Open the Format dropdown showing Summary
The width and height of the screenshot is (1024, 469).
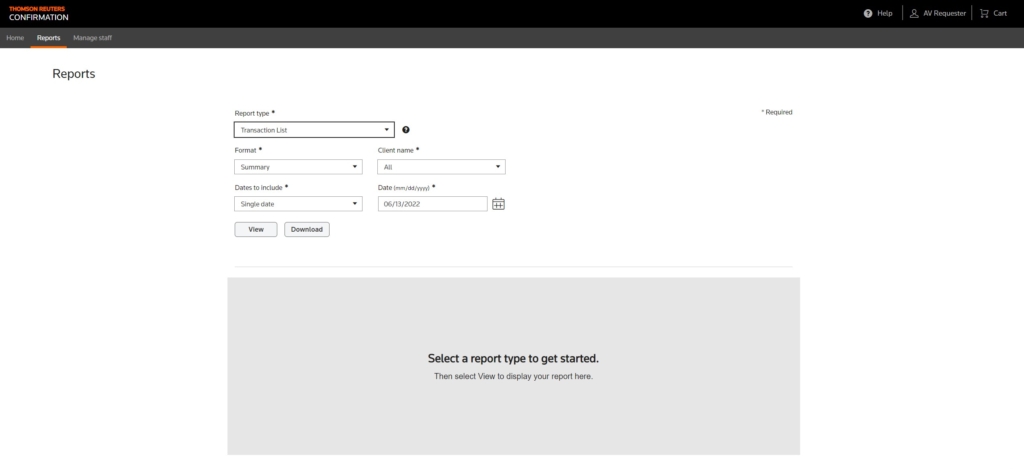(x=298, y=167)
